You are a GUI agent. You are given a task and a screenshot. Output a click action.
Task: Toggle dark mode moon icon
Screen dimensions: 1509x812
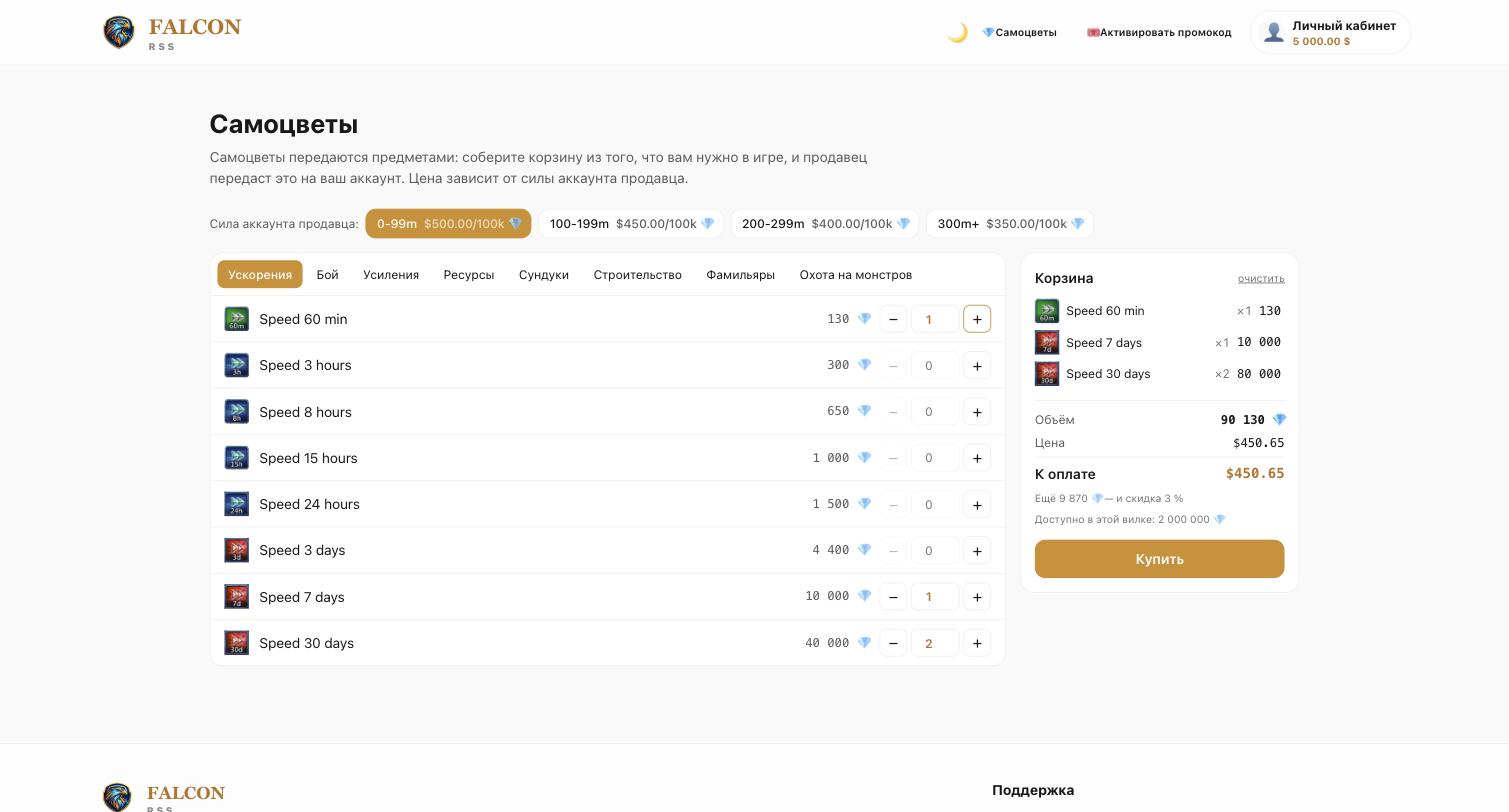[x=957, y=33]
